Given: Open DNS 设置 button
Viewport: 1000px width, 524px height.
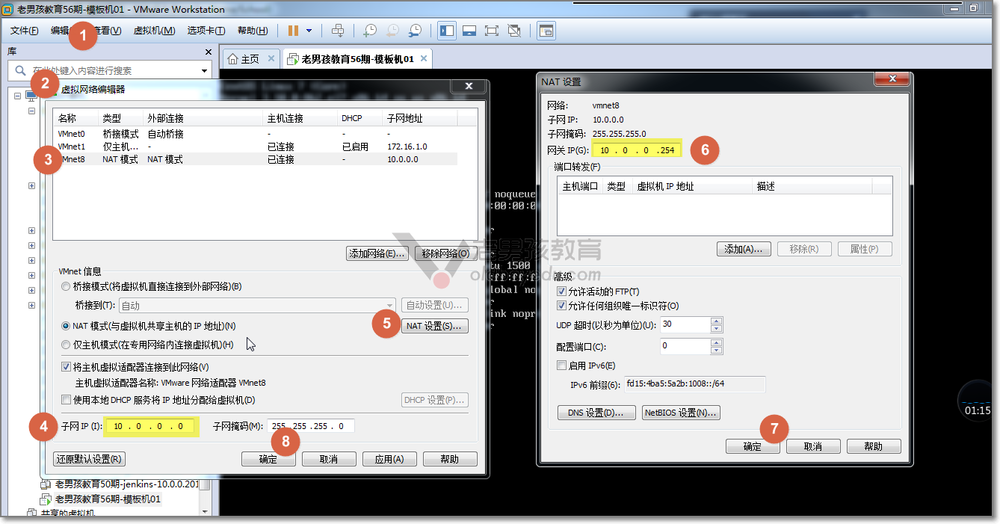Looking at the screenshot, I should 596,412.
